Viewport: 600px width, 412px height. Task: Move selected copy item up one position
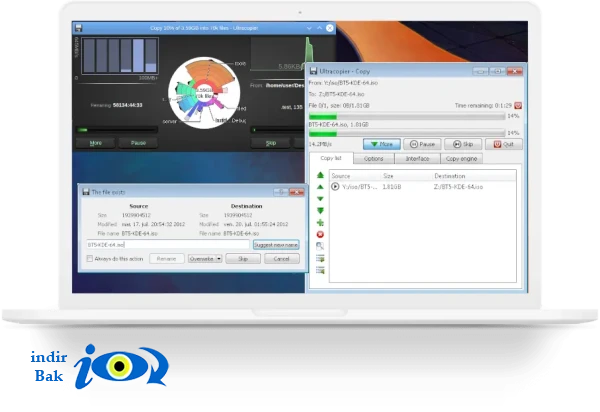tap(320, 187)
